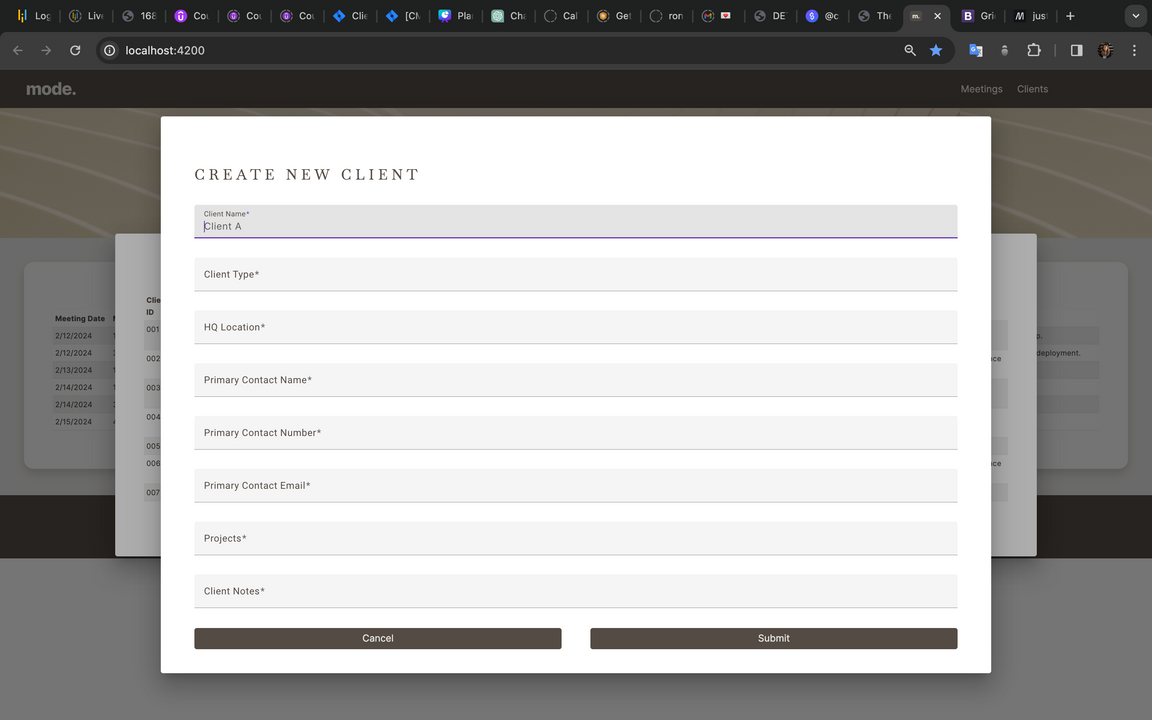Click the browser back arrow
1152x720 pixels.
pyautogui.click(x=17, y=50)
